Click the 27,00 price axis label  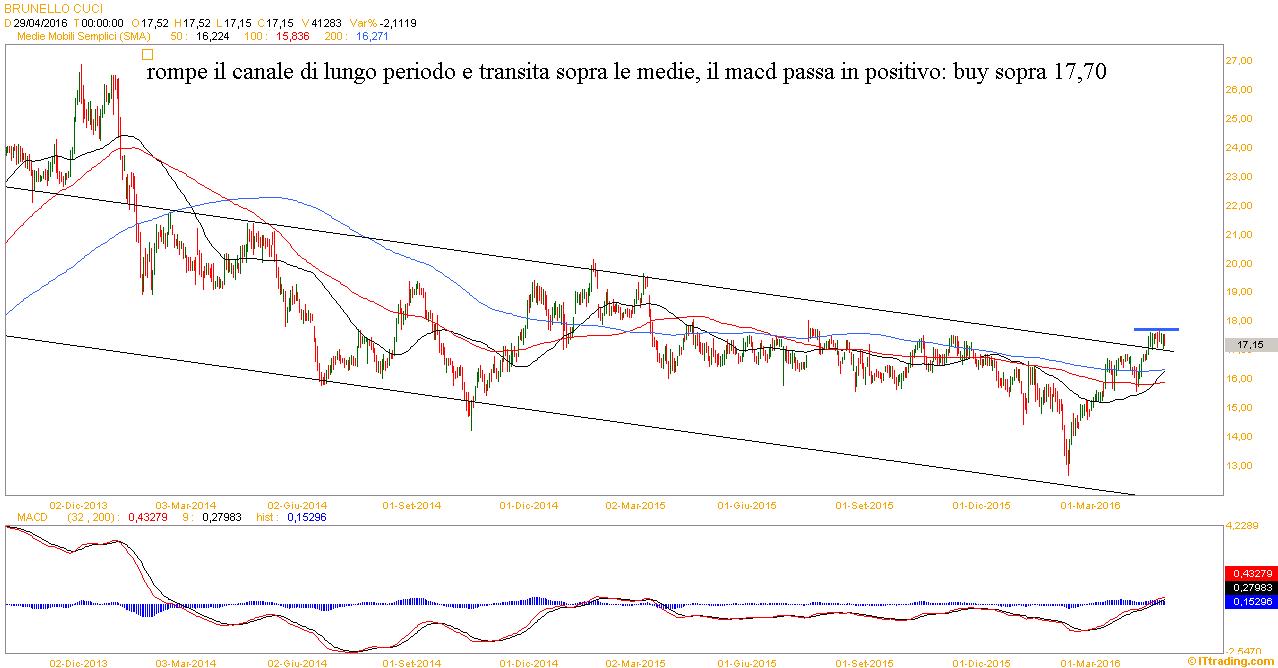pos(1239,61)
